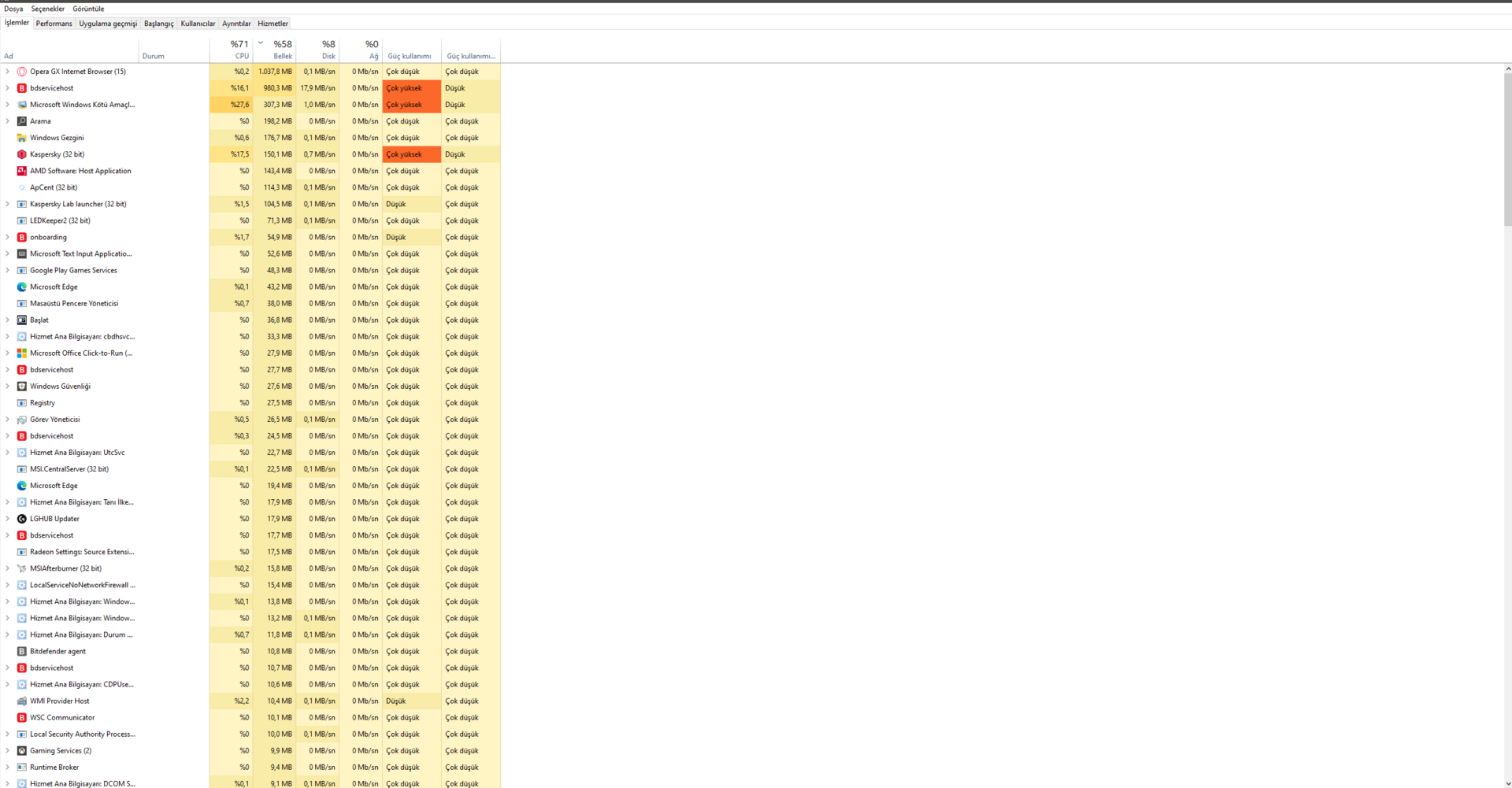Screen dimensions: 1512x788
Task: Click the vertical scrollbar thumb of the process list
Action: (x=1507, y=150)
